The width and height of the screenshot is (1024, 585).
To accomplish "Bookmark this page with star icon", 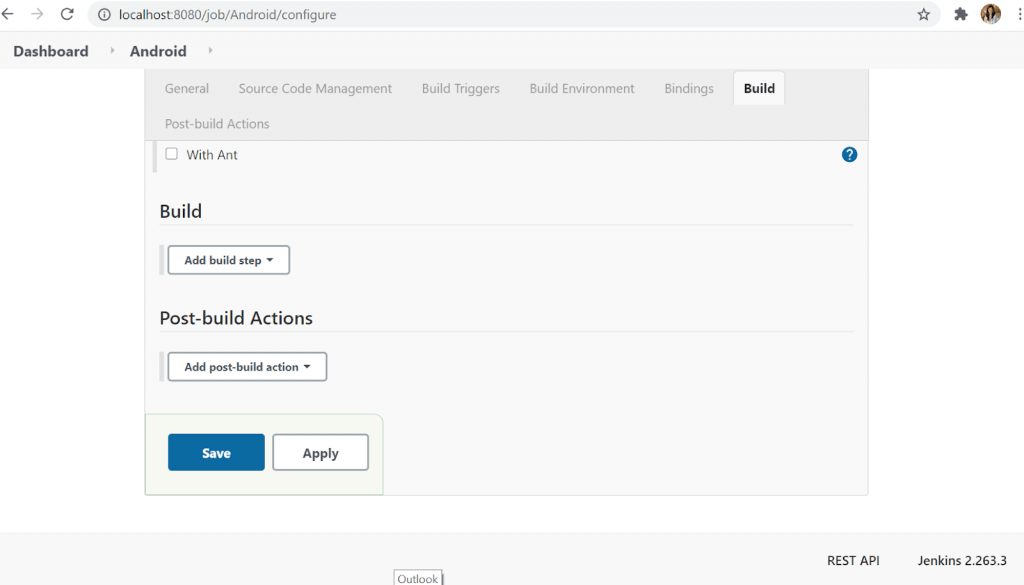I will [x=923, y=14].
